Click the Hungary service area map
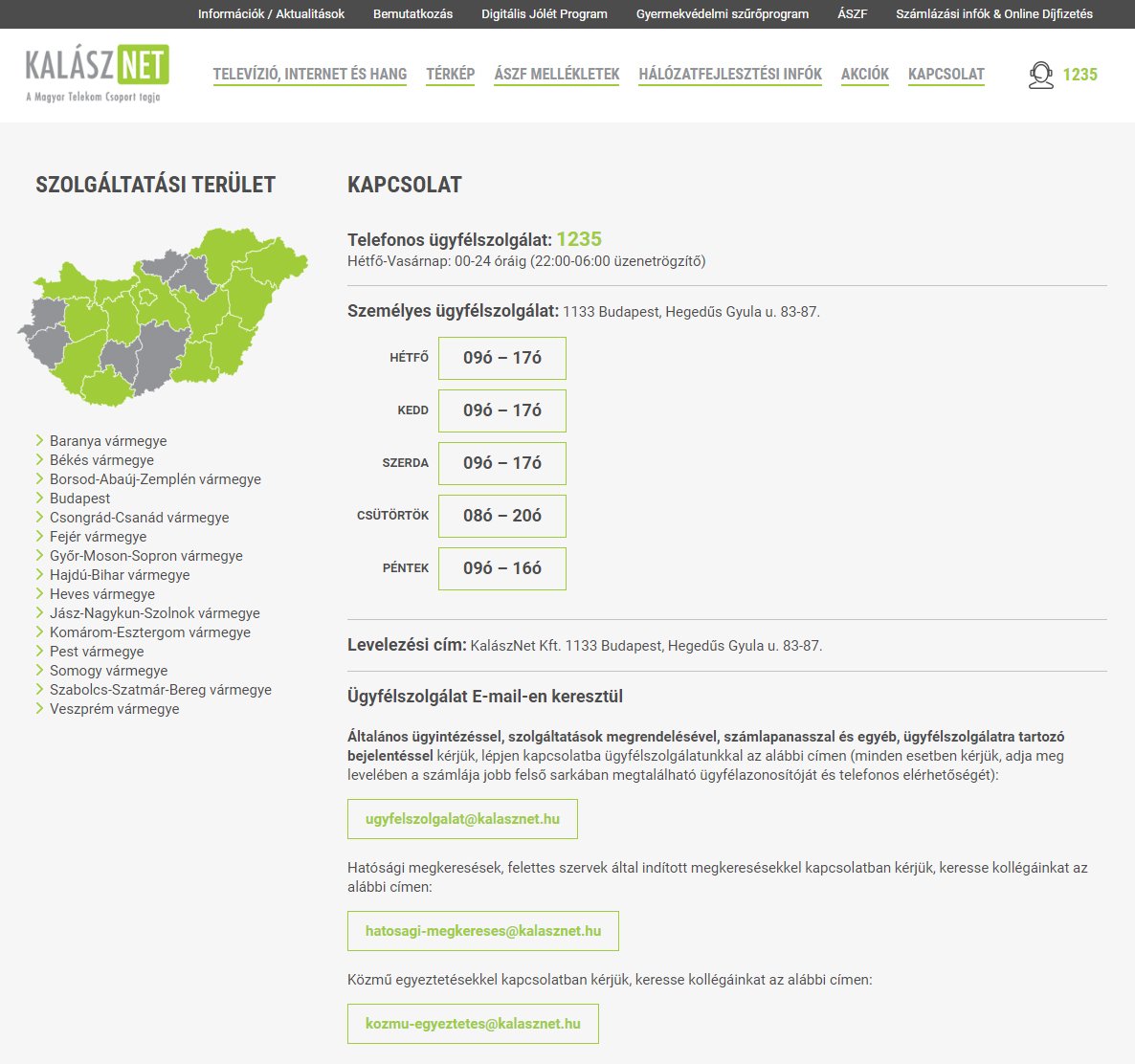Screen dimensions: 1135x1064 coord(163,317)
